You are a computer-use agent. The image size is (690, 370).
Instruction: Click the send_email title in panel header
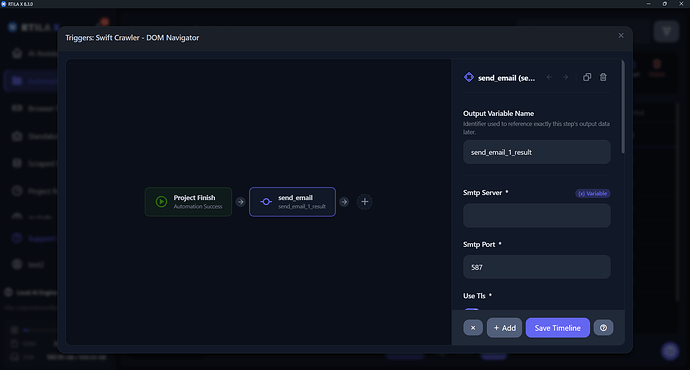pyautogui.click(x=506, y=78)
